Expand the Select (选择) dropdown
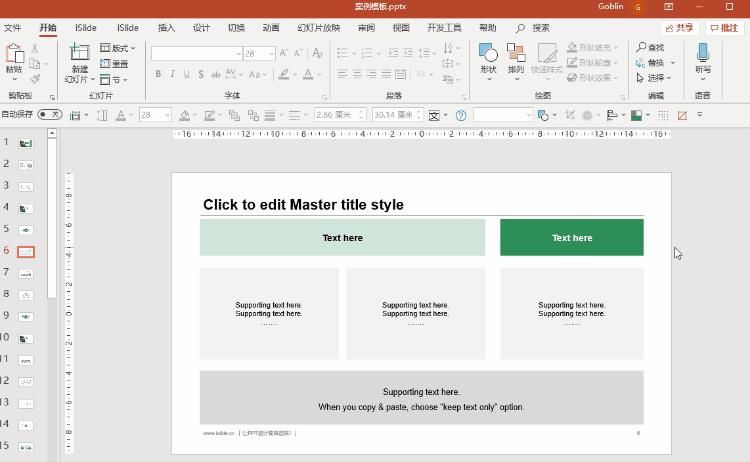750x462 pixels. point(657,78)
